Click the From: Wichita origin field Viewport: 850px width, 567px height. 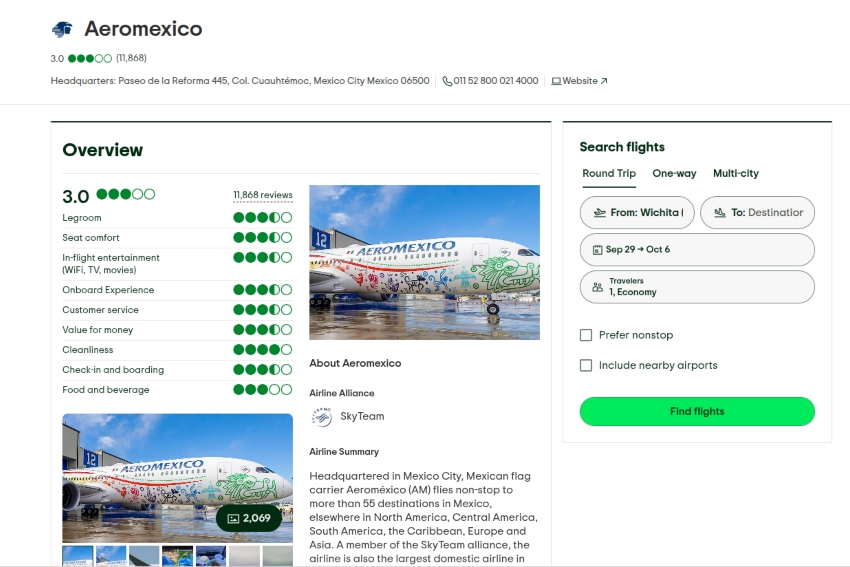point(637,212)
